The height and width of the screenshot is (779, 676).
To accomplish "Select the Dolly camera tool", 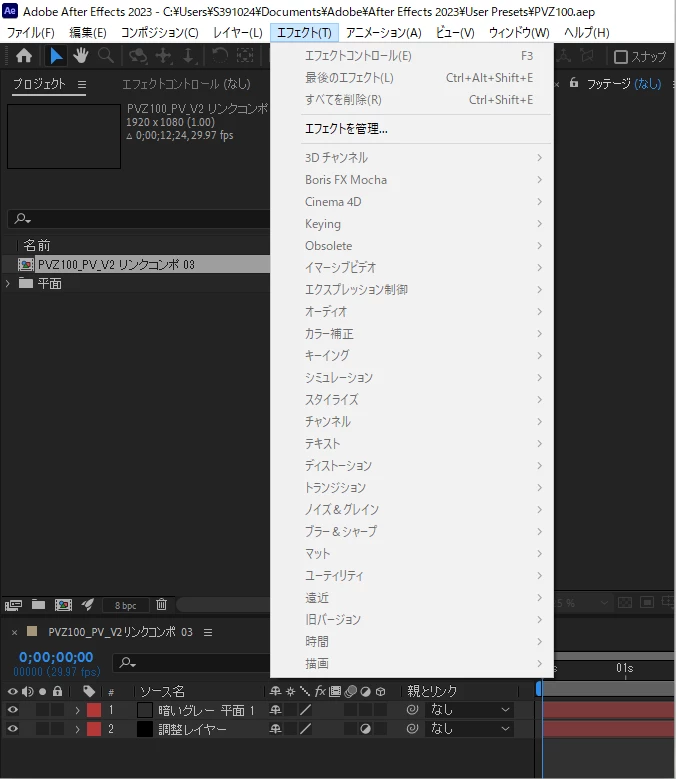I will tap(189, 56).
